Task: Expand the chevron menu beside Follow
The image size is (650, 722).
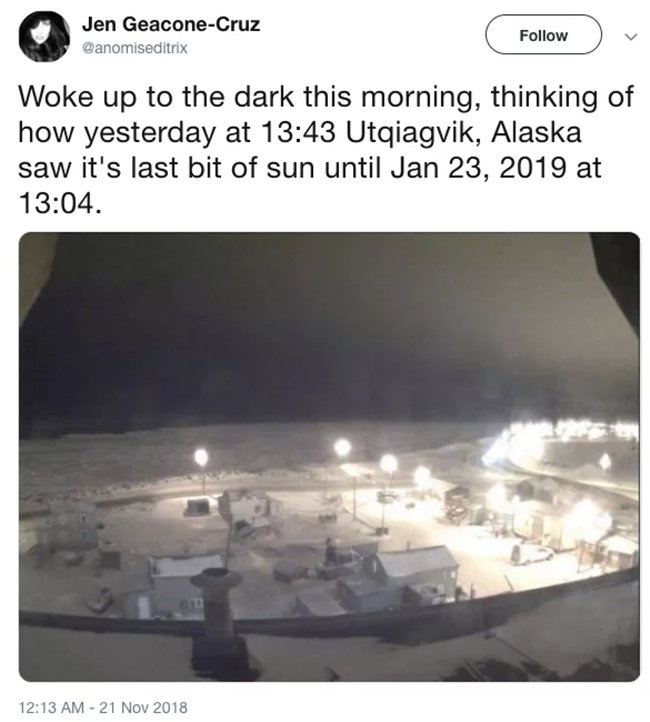Action: coord(632,37)
